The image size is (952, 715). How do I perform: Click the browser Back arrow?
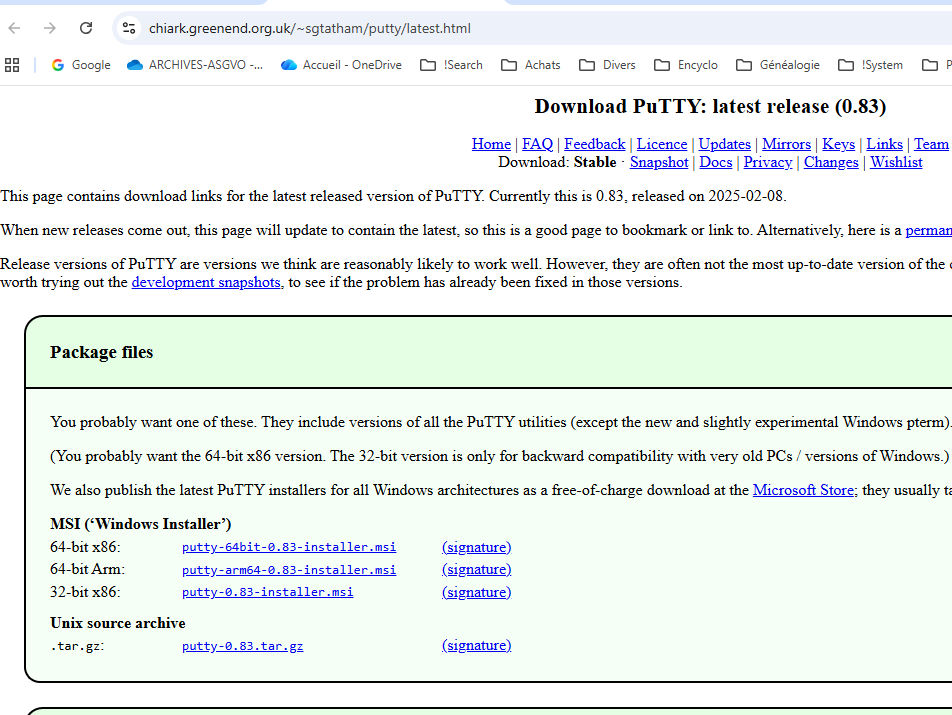pyautogui.click(x=15, y=28)
